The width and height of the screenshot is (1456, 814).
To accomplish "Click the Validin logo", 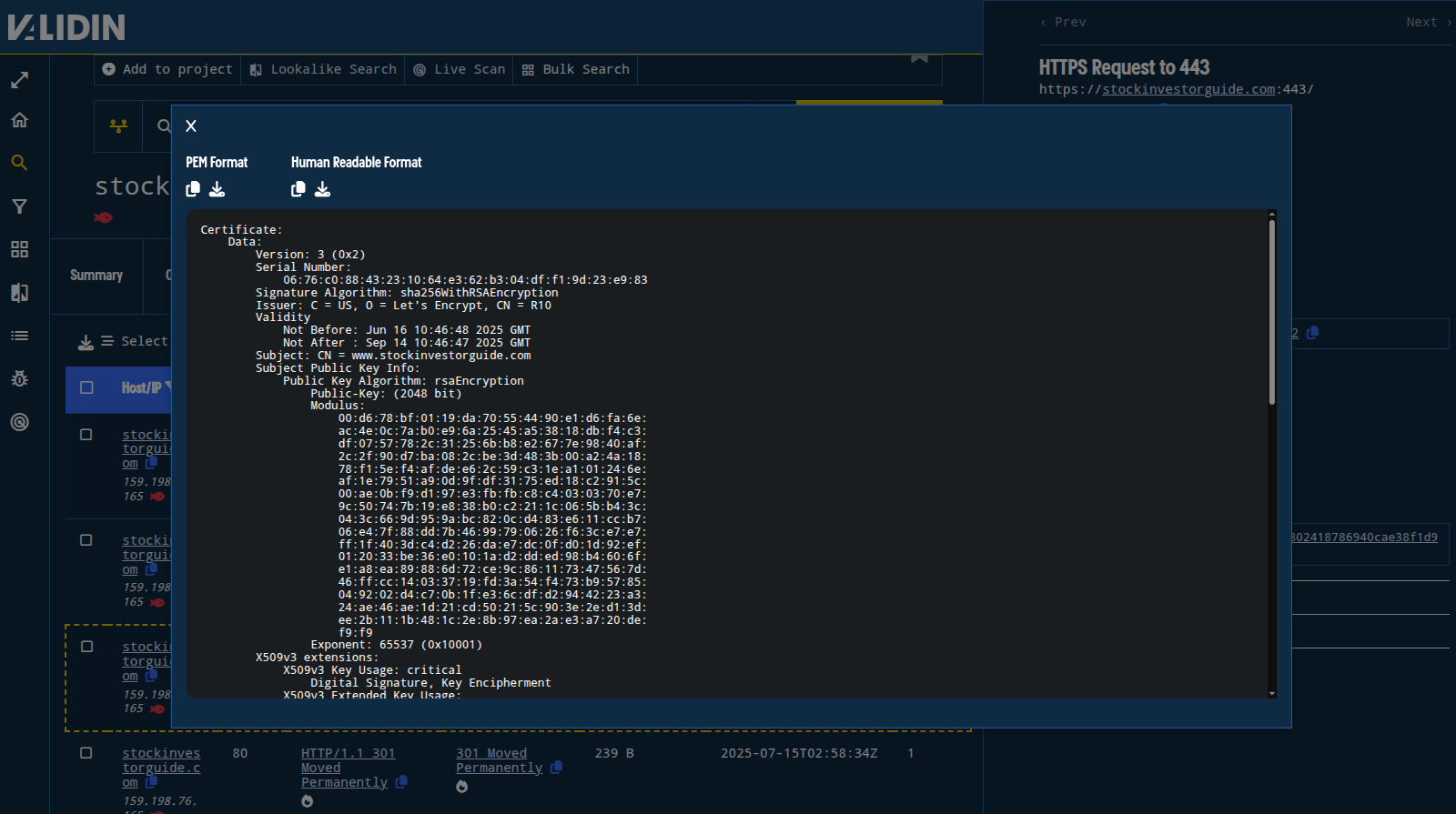I will coord(66,27).
